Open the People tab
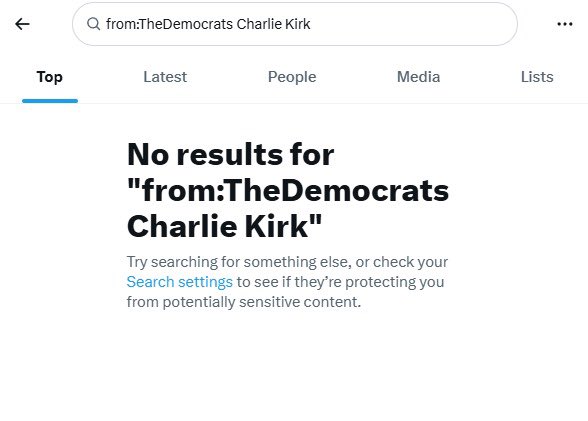Screen dimensions: 588x421 tap(292, 77)
